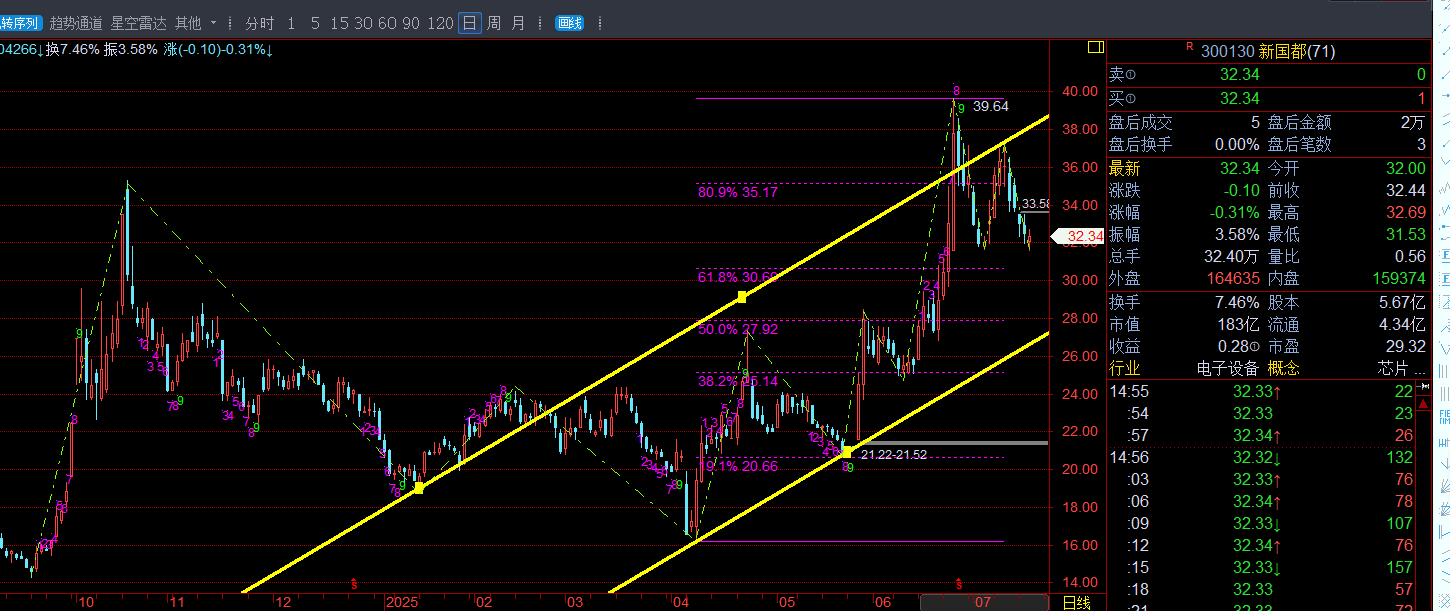Click the 盘后成交 label
This screenshot has height=611, width=1450.
pos(1141,123)
